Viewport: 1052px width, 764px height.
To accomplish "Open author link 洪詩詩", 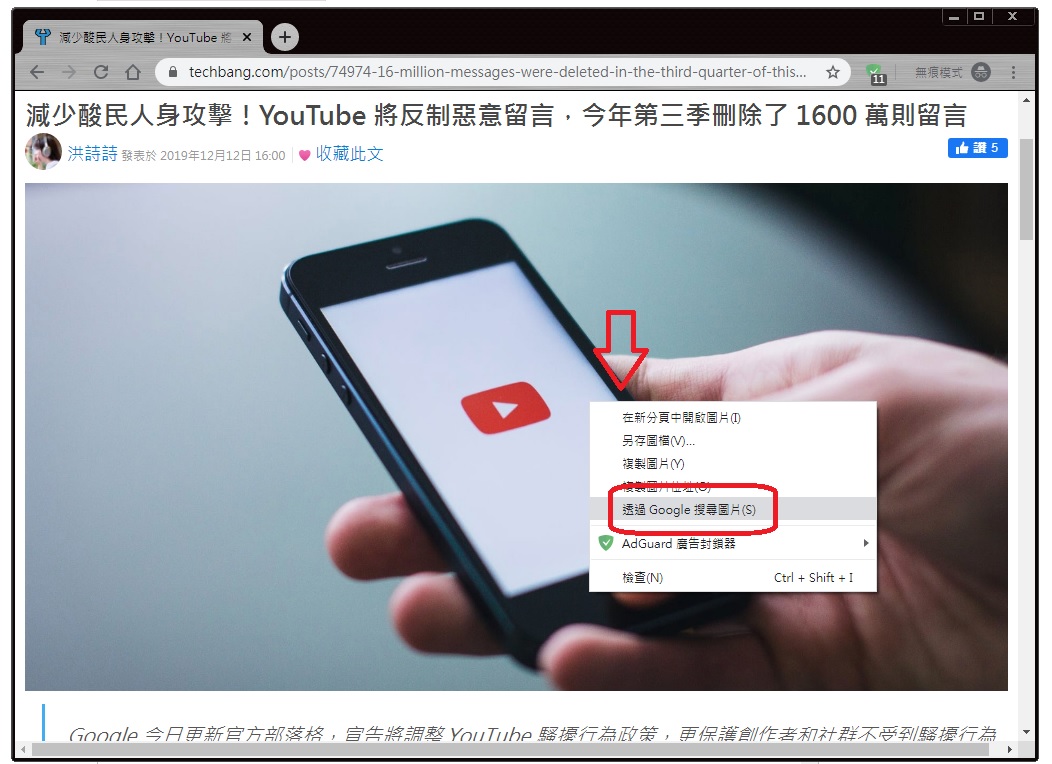I will click(x=93, y=154).
